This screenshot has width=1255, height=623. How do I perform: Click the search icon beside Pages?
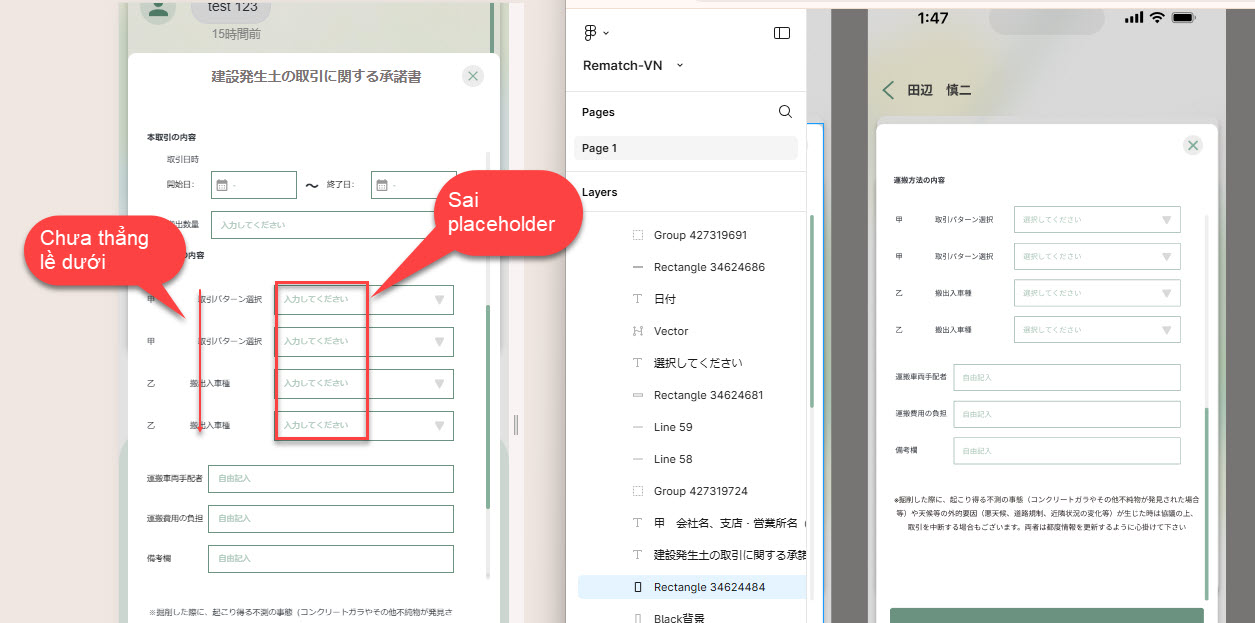coord(785,112)
